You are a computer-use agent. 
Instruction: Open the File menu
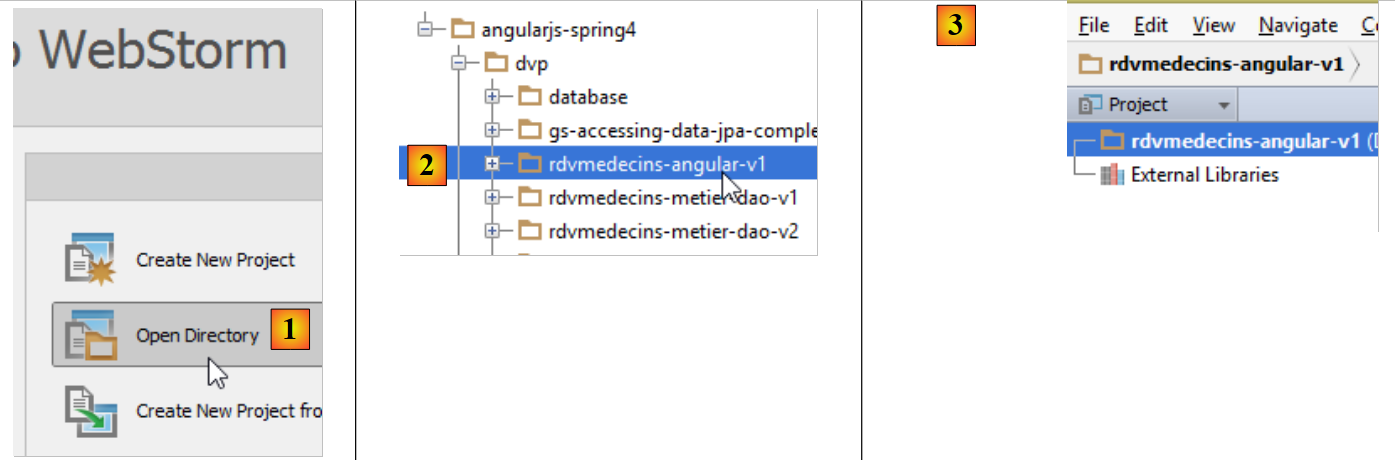[x=1094, y=25]
